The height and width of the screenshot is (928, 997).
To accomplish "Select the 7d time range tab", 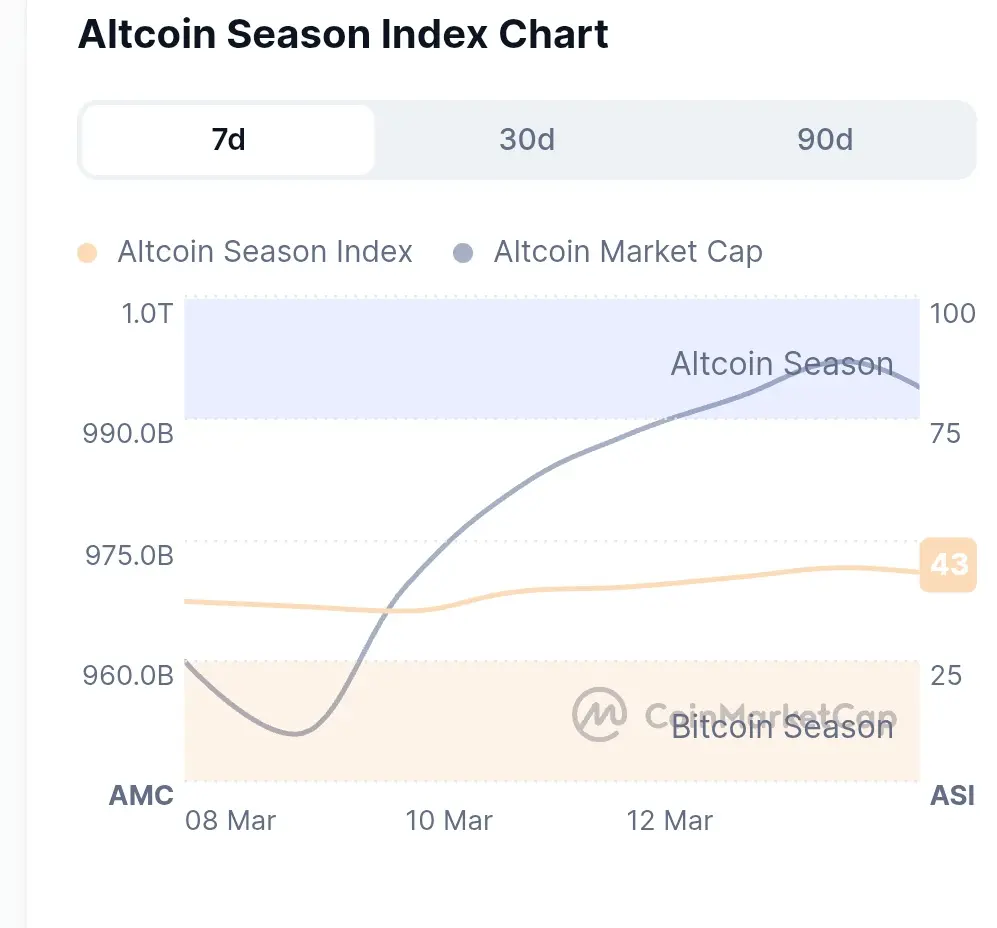I will (228, 140).
